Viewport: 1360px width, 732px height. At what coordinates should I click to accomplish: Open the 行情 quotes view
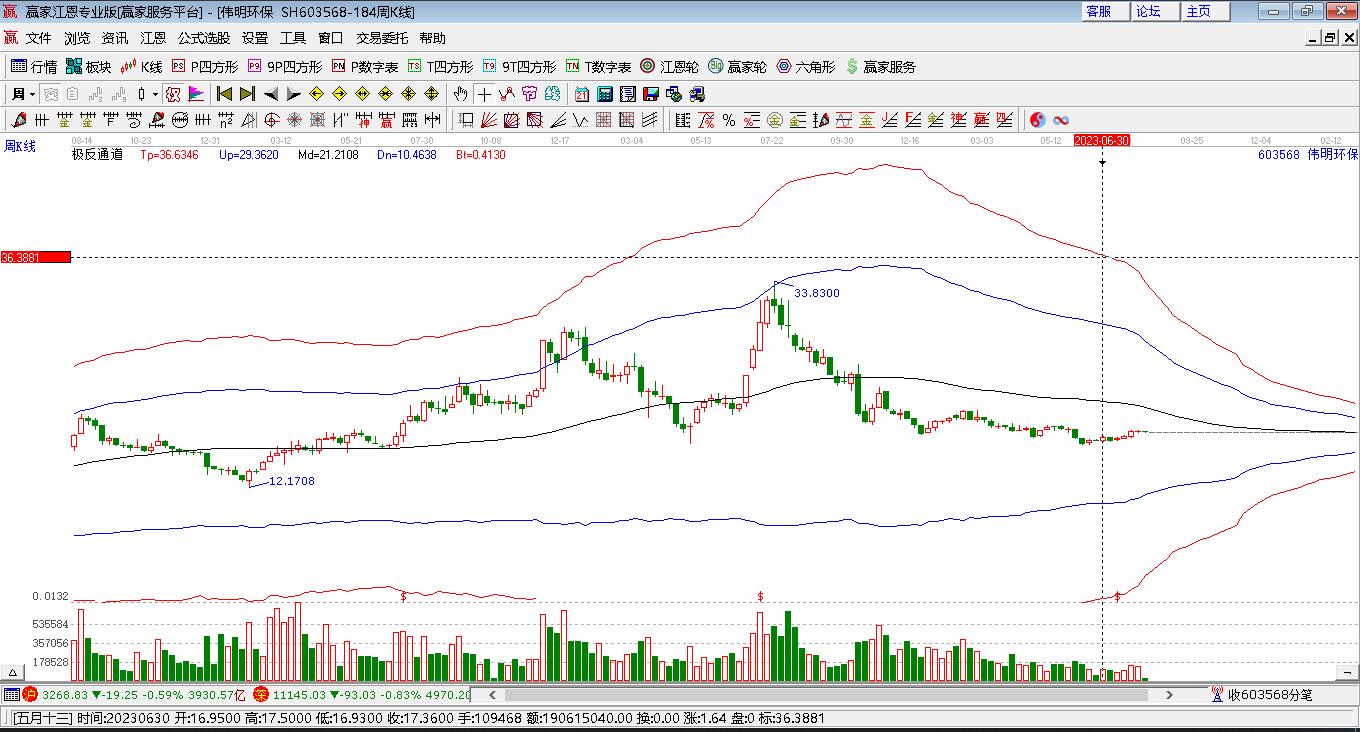(x=34, y=67)
